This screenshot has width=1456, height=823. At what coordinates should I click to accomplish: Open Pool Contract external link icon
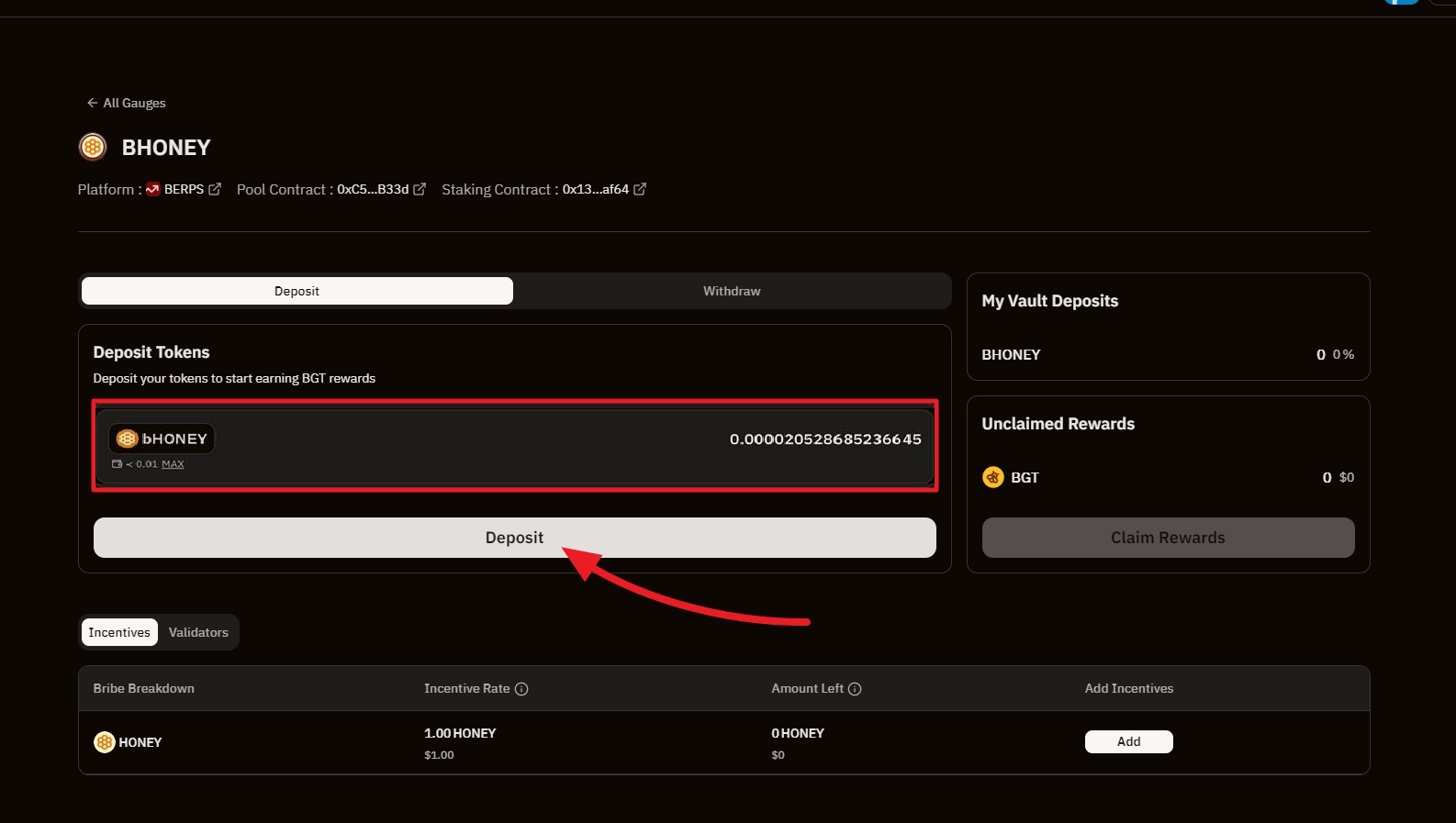(x=420, y=189)
